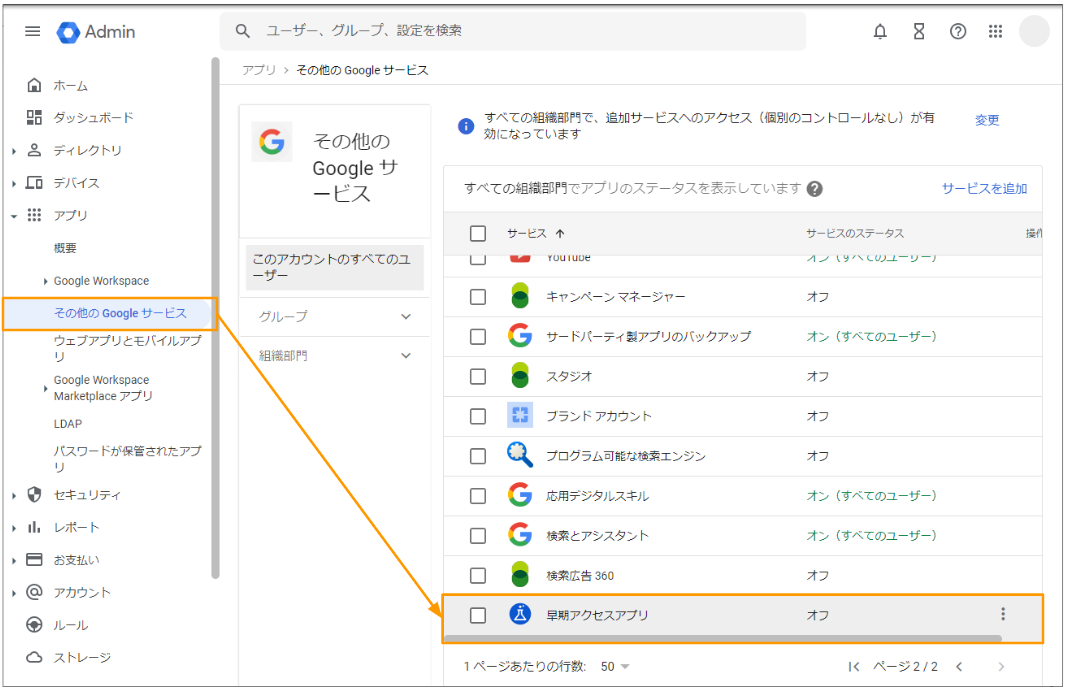Click the ダッシュボード dashboard icon
Image resolution: width=1066 pixels, height=690 pixels.
pos(34,117)
